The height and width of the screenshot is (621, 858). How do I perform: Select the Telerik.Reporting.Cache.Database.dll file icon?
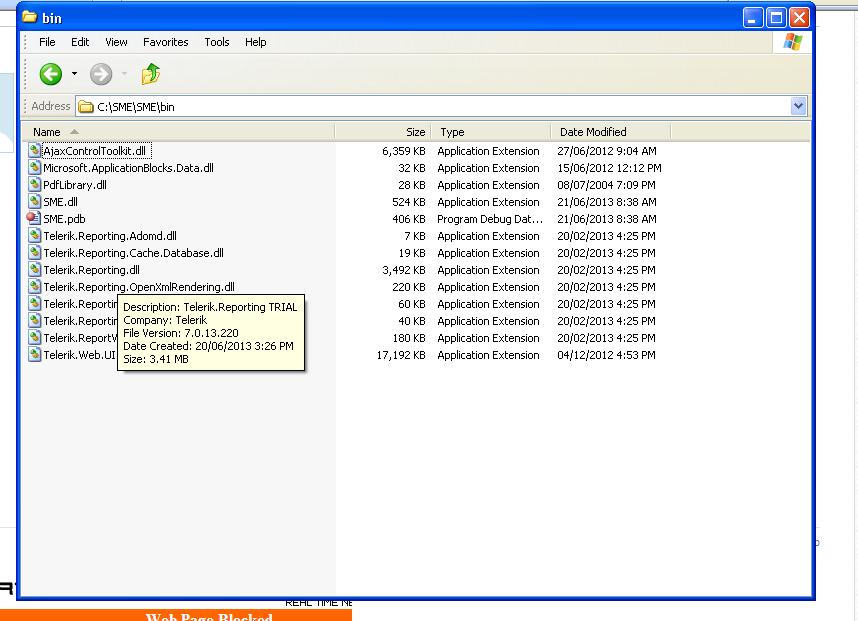[34, 252]
